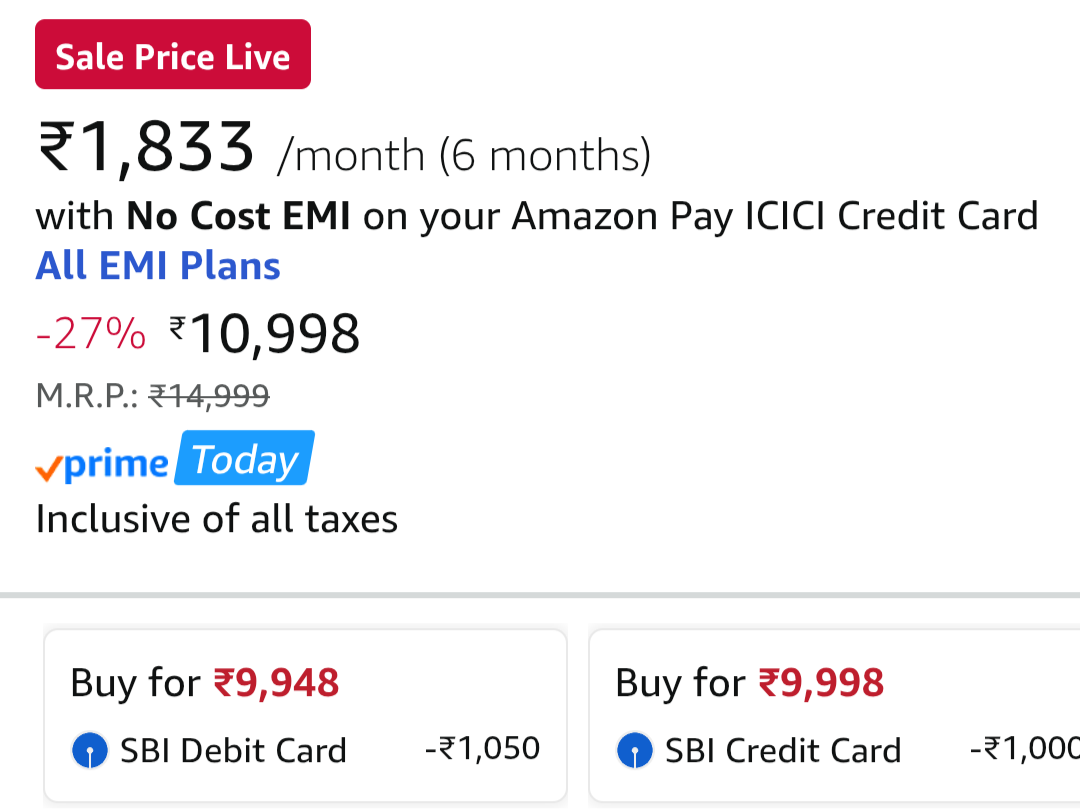Click the SBI Credit Card label

pos(783,750)
